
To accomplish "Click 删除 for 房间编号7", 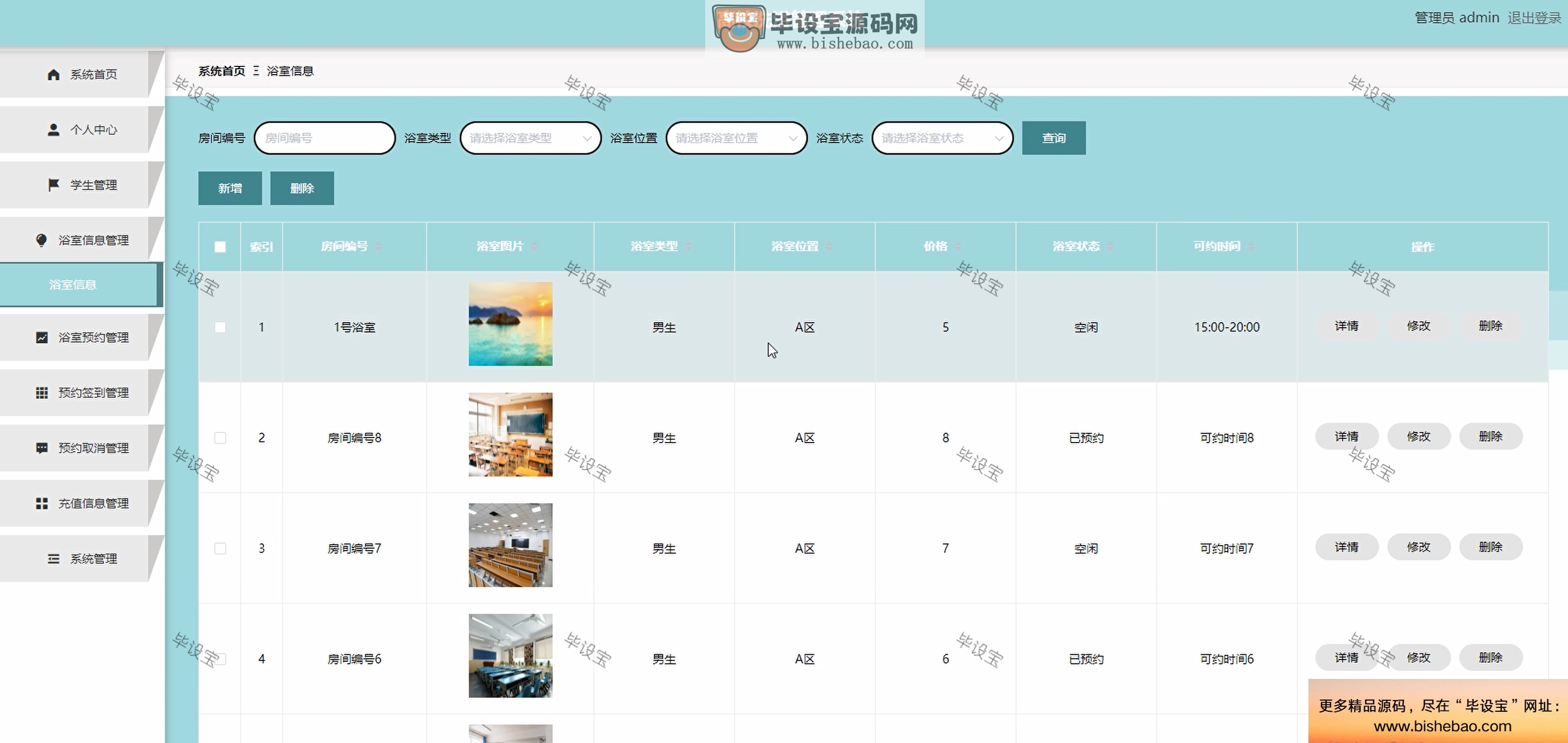I will pyautogui.click(x=1491, y=547).
